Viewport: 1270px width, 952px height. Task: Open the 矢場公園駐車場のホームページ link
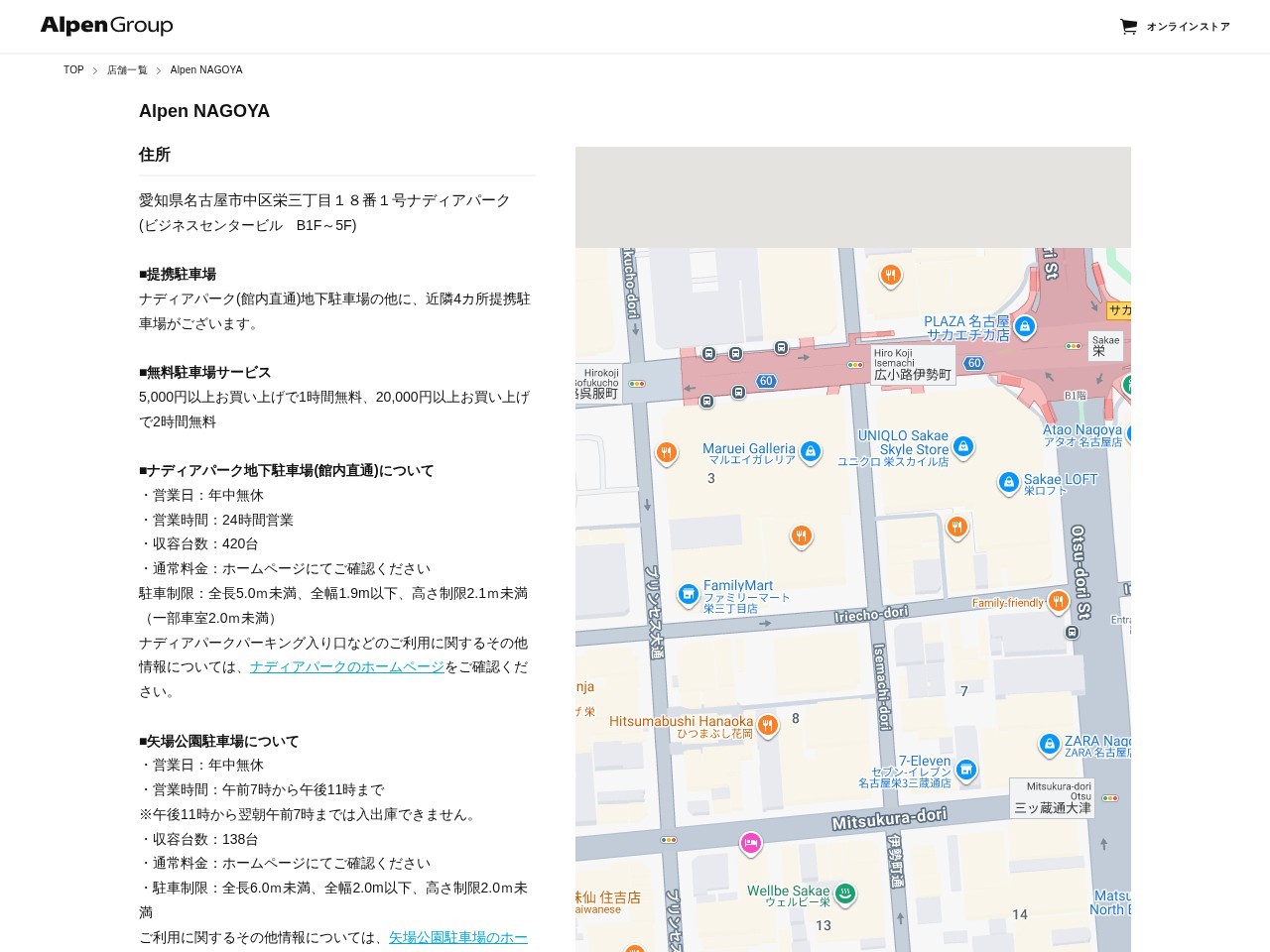(x=457, y=937)
